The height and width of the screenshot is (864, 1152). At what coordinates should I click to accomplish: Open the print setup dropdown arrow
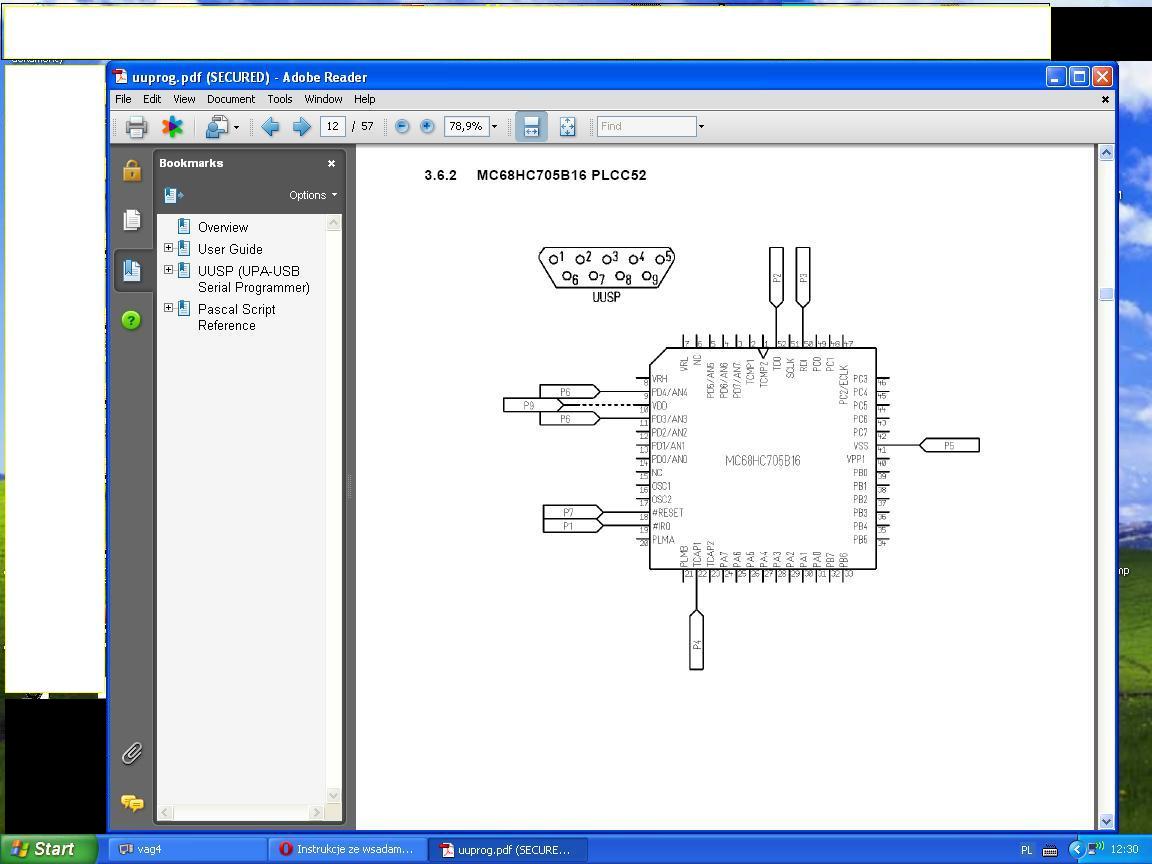pyautogui.click(x=237, y=128)
